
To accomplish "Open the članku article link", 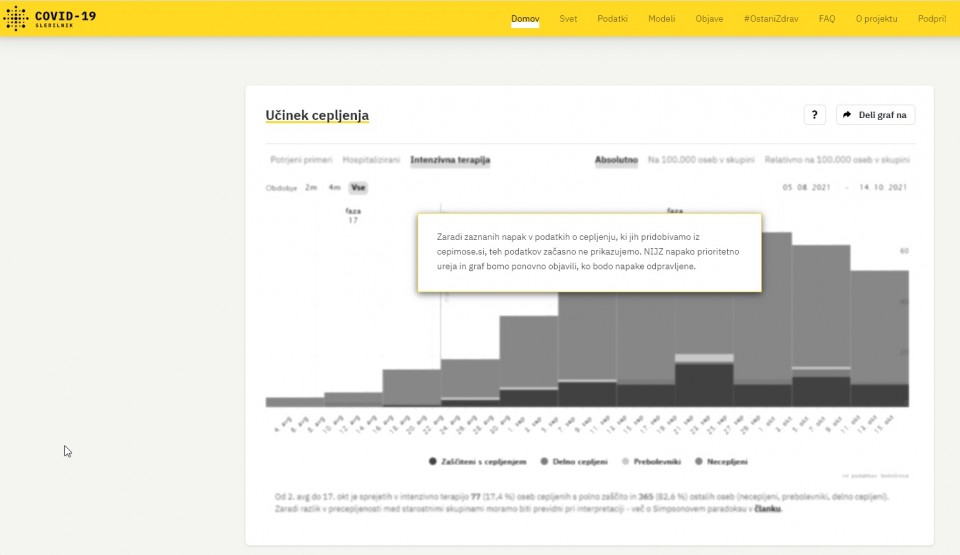I will coord(768,508).
